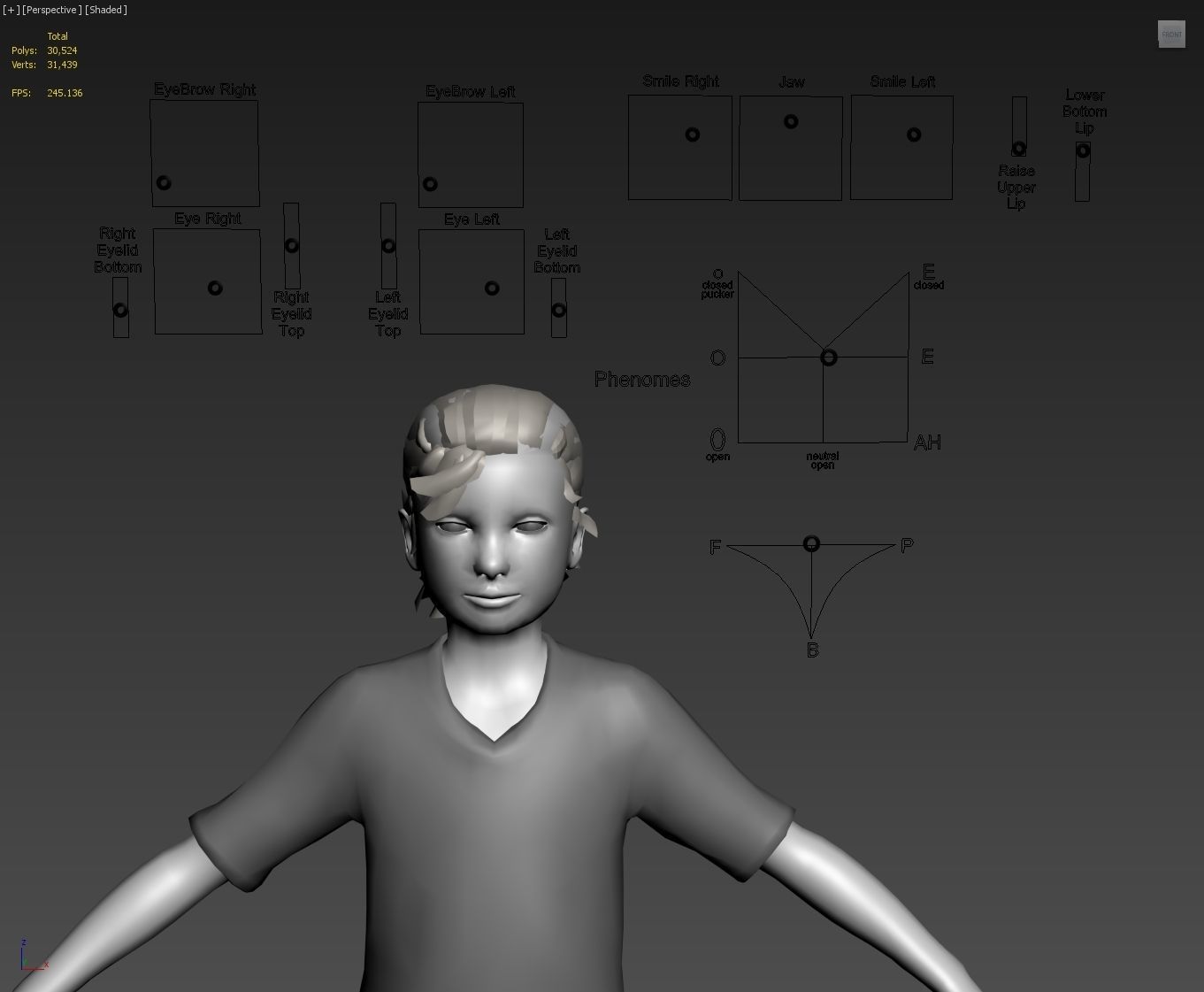Viewport: 1204px width, 992px height.
Task: Select the Left Eyelid Bottom slider handle
Action: tap(558, 310)
